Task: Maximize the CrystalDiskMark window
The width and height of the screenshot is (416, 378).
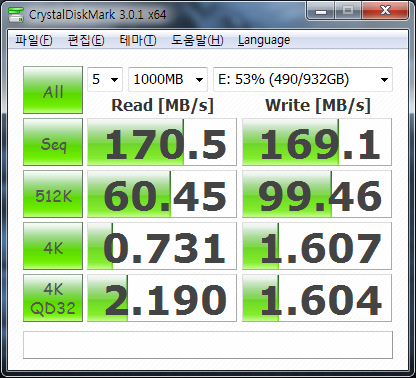Action: 348,11
